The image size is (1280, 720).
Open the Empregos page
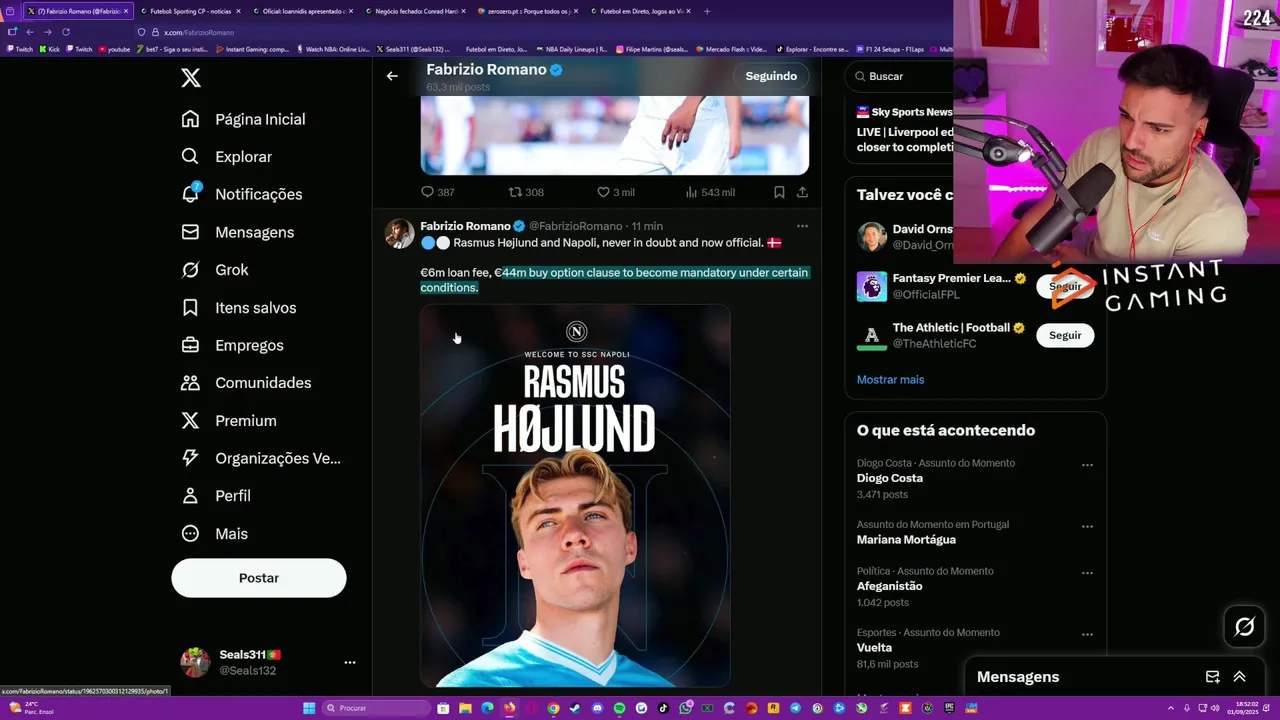232,345
